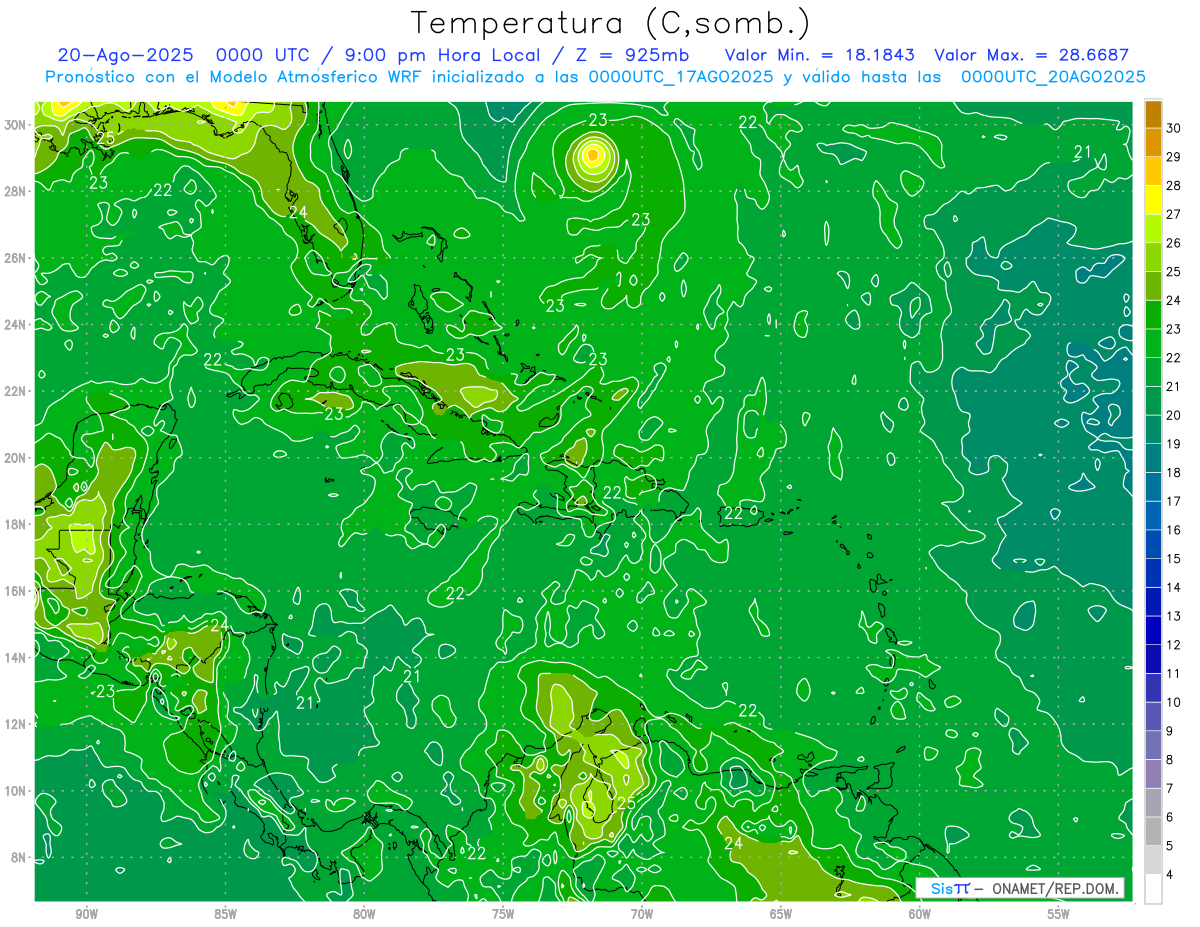Screen dimensions: 1200x927
Task: Click the '75W' longitude axis label
Action: 503,914
